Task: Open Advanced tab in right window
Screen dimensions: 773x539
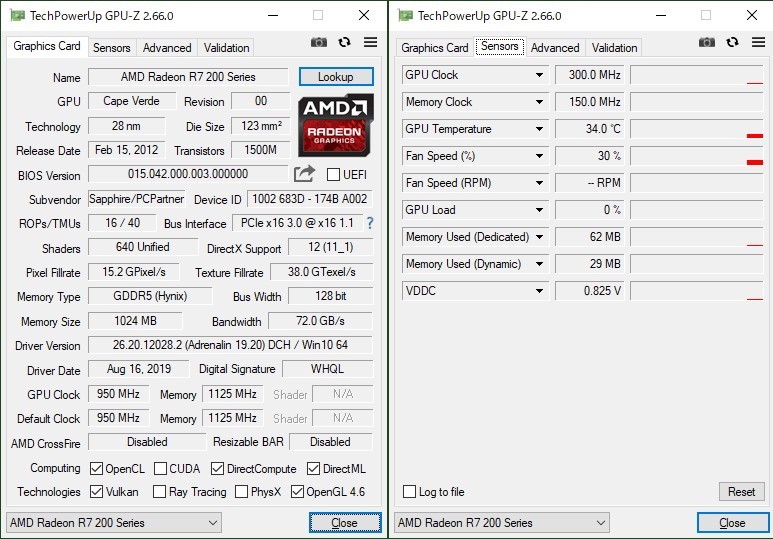Action: click(x=555, y=48)
